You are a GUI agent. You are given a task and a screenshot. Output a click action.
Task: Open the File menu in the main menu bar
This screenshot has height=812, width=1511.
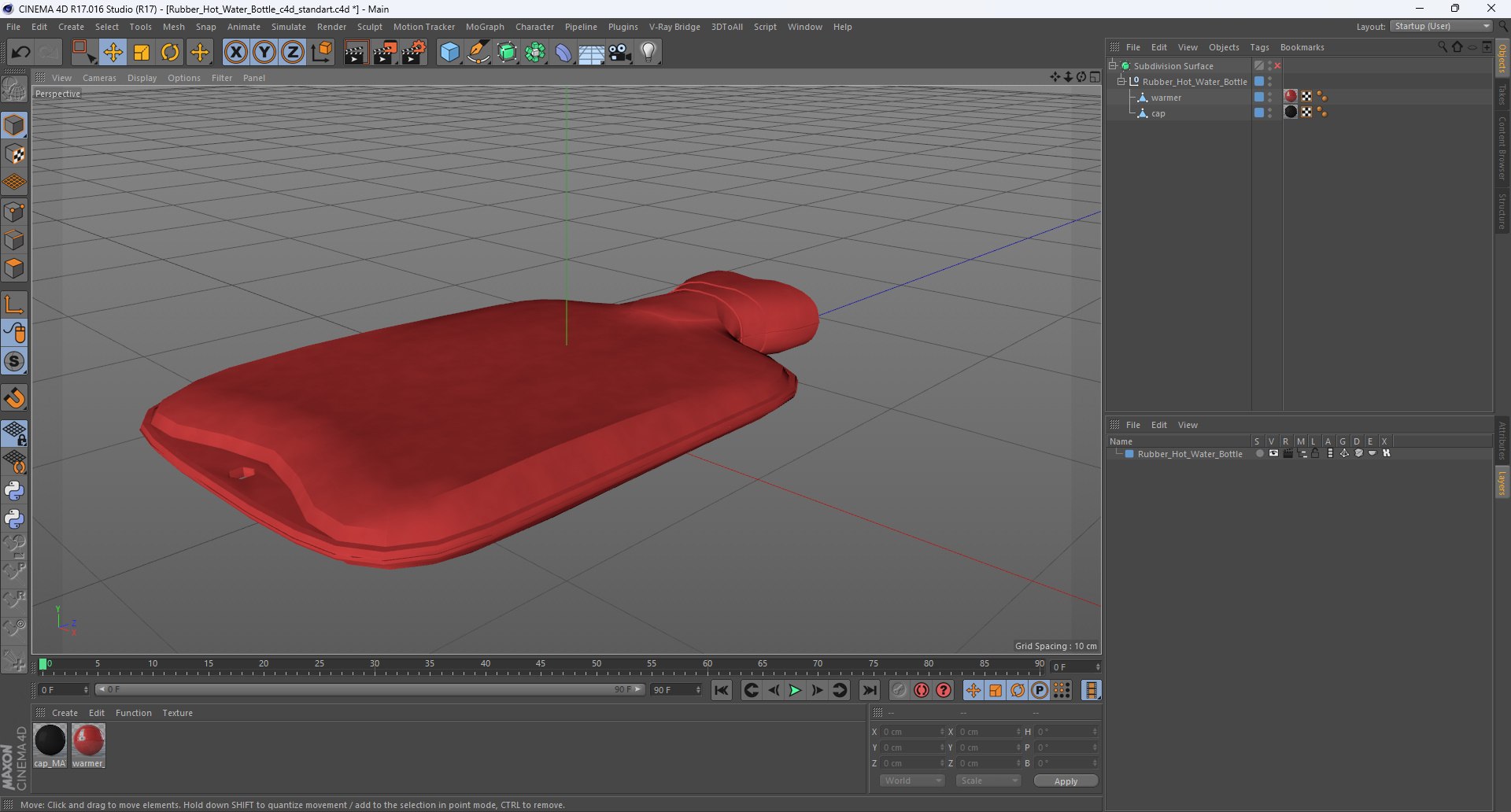[13, 27]
